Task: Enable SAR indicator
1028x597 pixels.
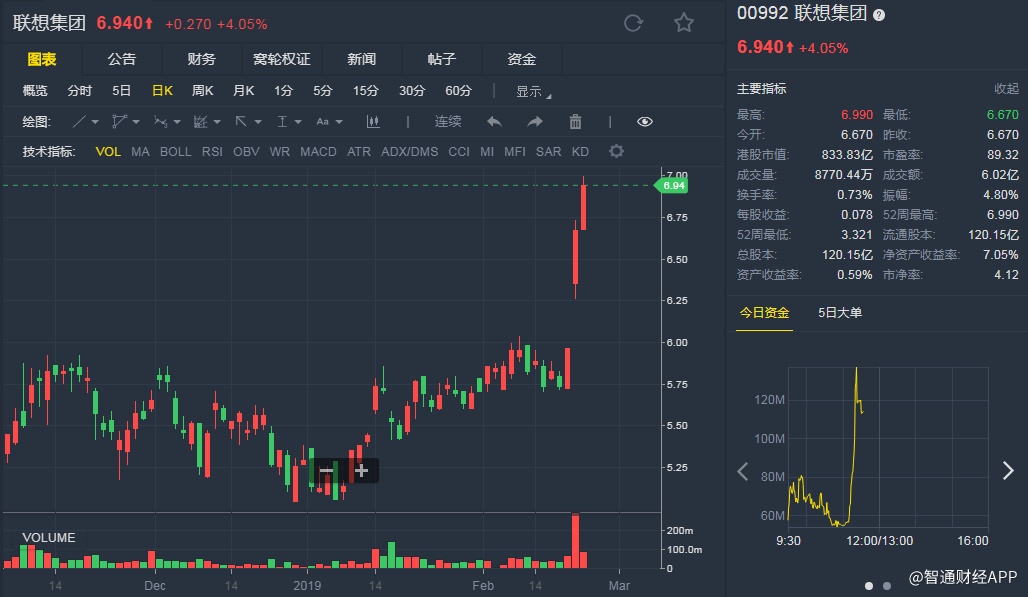Action: (x=549, y=151)
